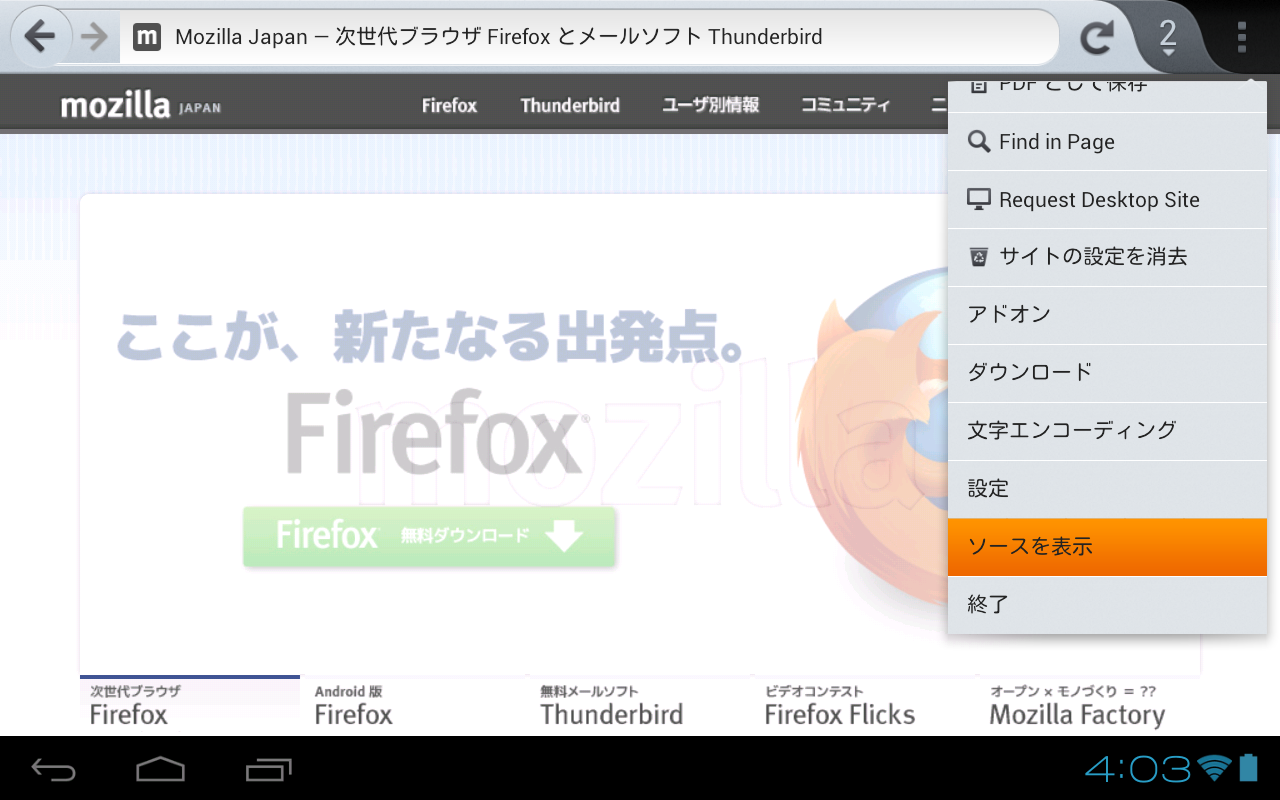Viewport: 1280px width, 800px height.
Task: Open アドオン from the menu
Action: [1107, 315]
